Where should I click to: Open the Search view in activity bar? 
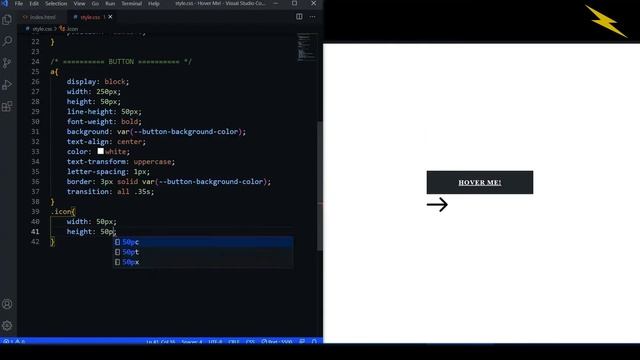(x=7, y=41)
